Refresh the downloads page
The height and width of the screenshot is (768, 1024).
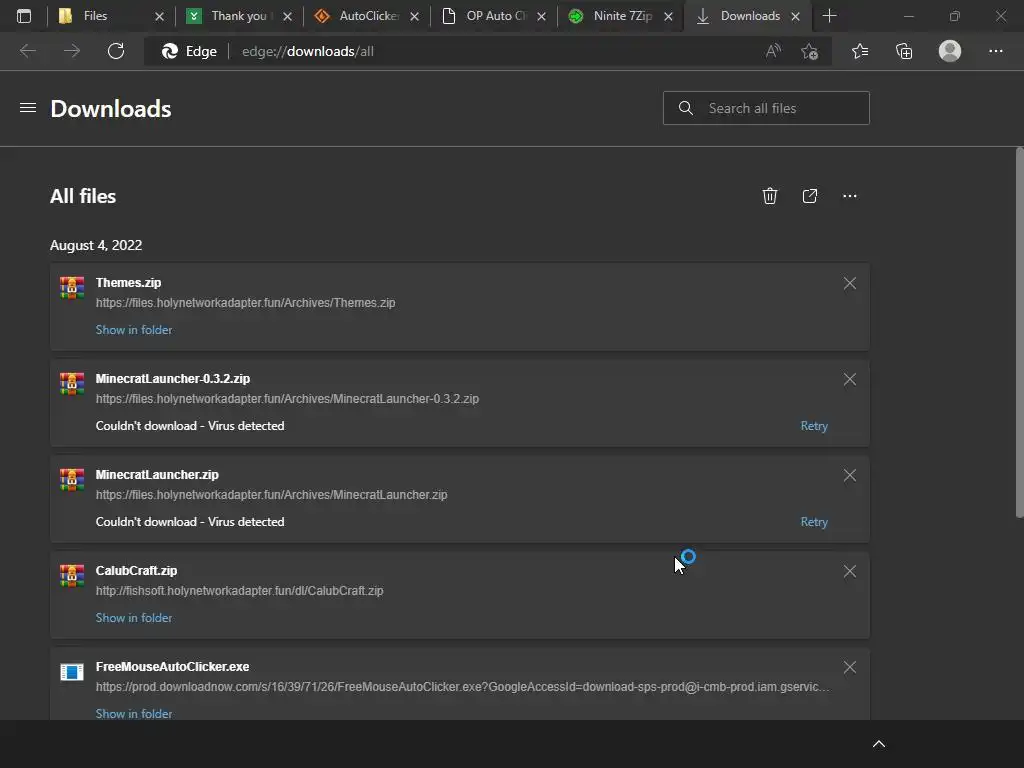click(116, 51)
